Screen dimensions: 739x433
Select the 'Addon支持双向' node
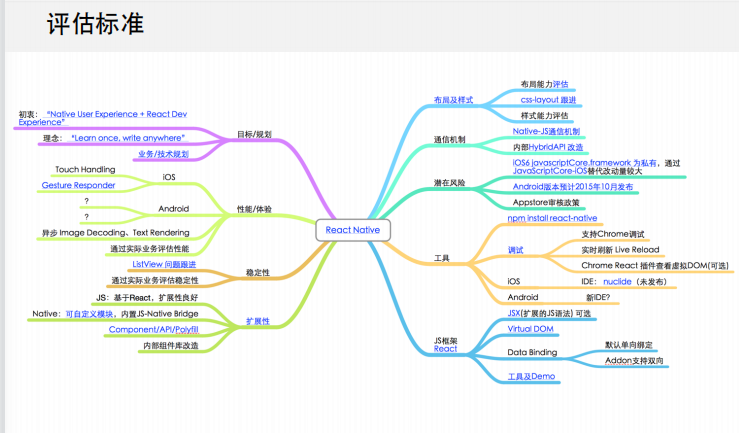(634, 360)
